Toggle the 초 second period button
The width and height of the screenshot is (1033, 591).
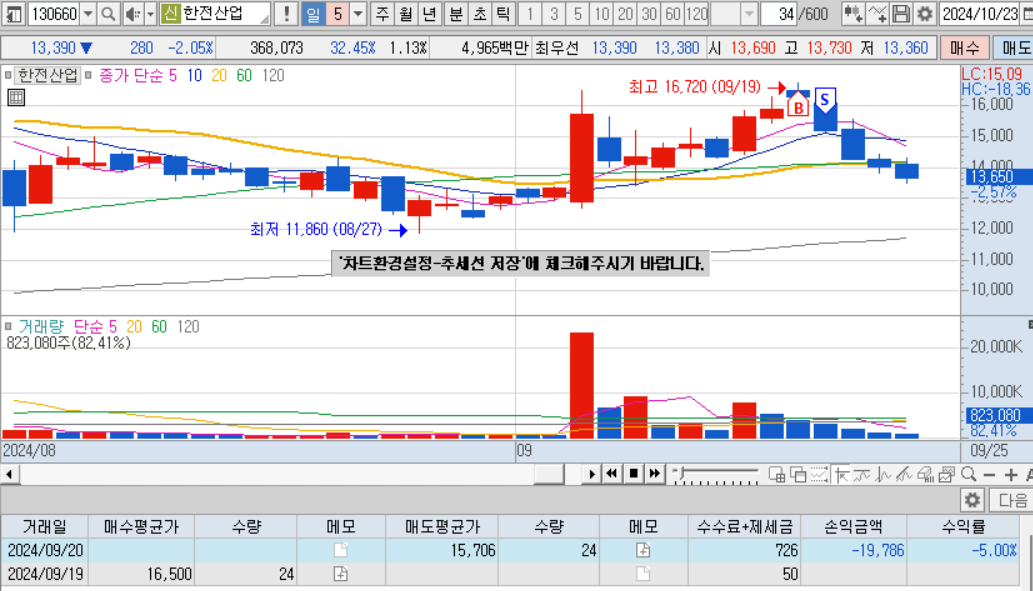coord(479,14)
